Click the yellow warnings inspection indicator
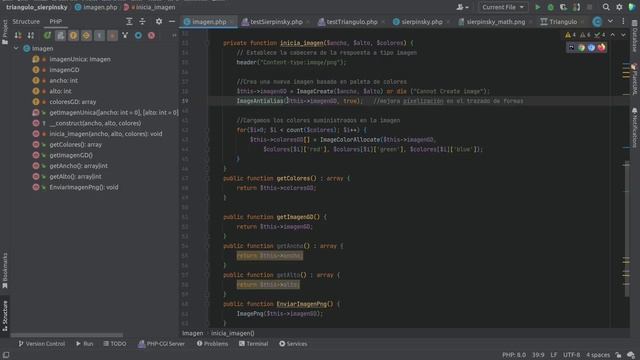 (x=570, y=35)
